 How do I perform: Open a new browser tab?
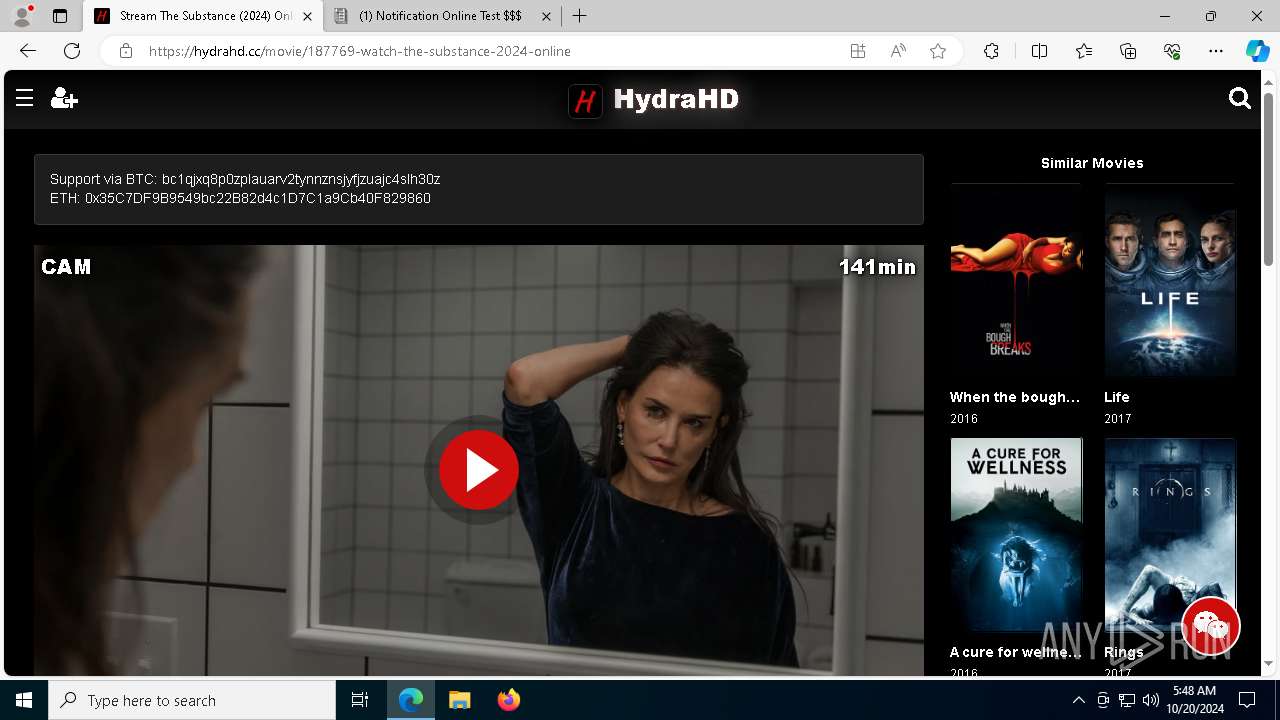(579, 16)
